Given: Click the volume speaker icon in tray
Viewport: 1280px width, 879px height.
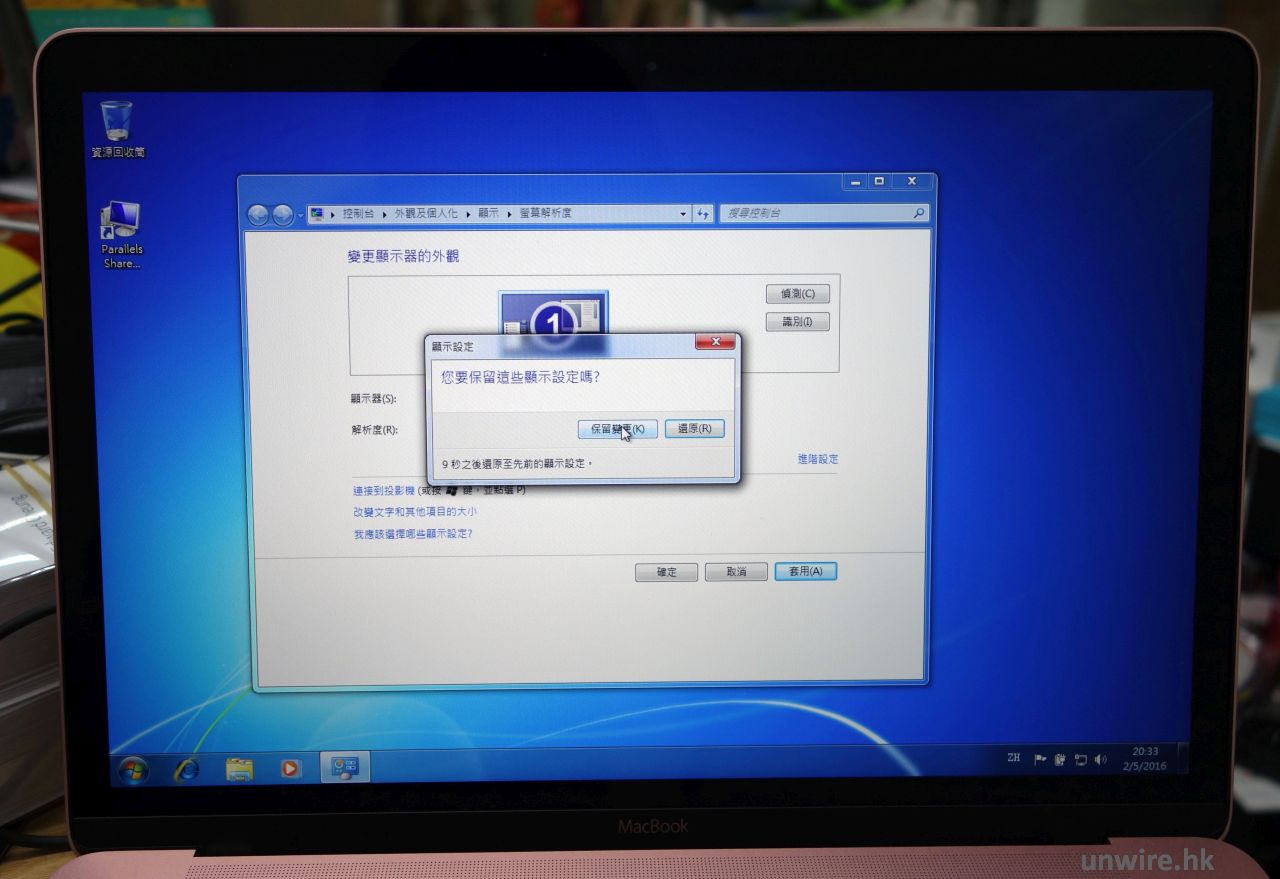Looking at the screenshot, I should pyautogui.click(x=1101, y=760).
